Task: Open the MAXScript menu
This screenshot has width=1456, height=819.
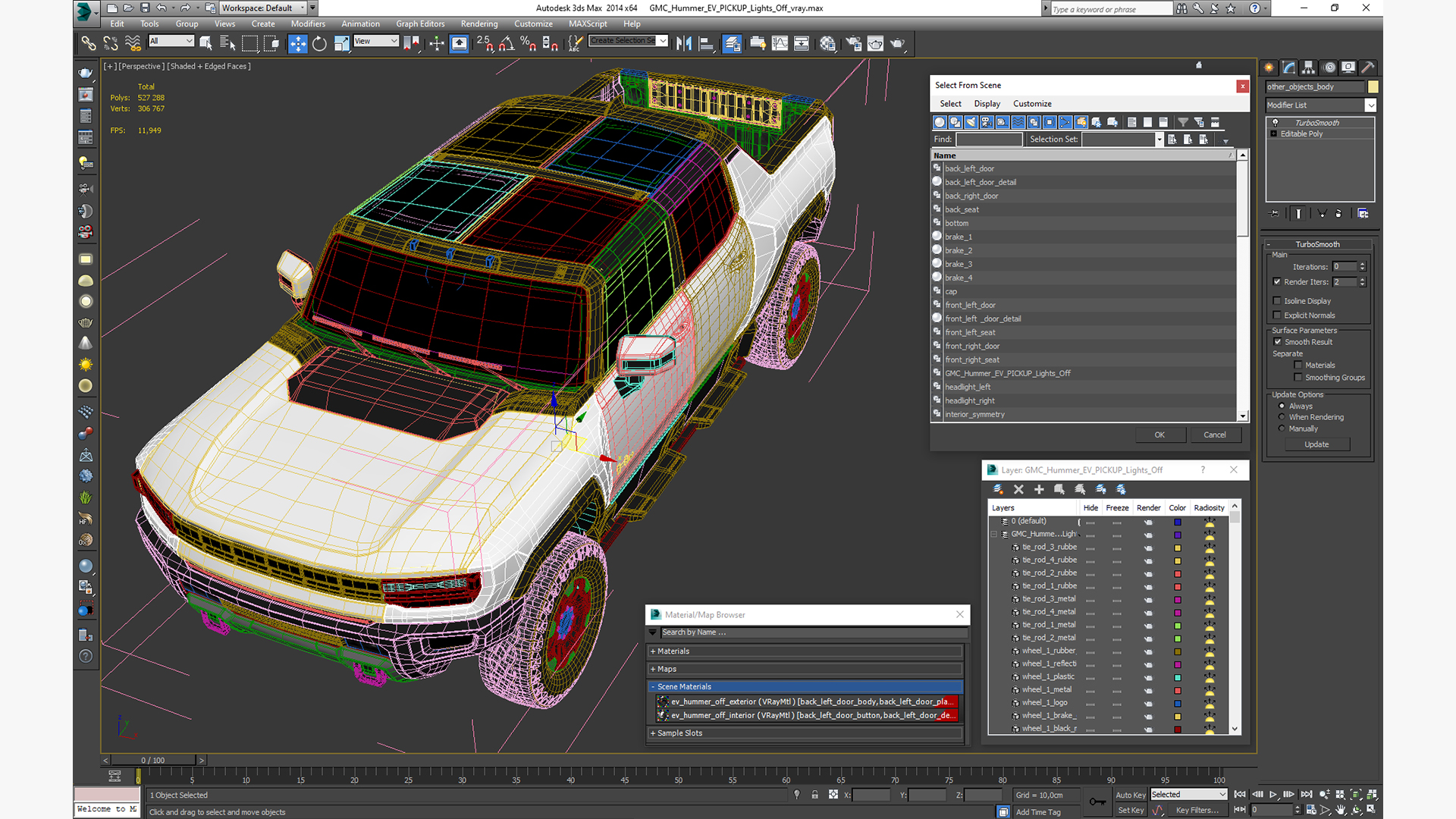Action: pos(588,24)
